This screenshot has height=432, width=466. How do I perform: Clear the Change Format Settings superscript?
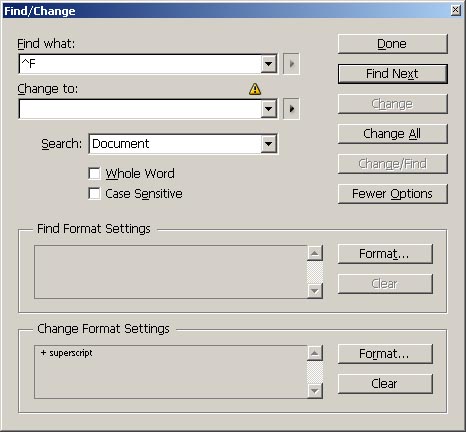385,384
